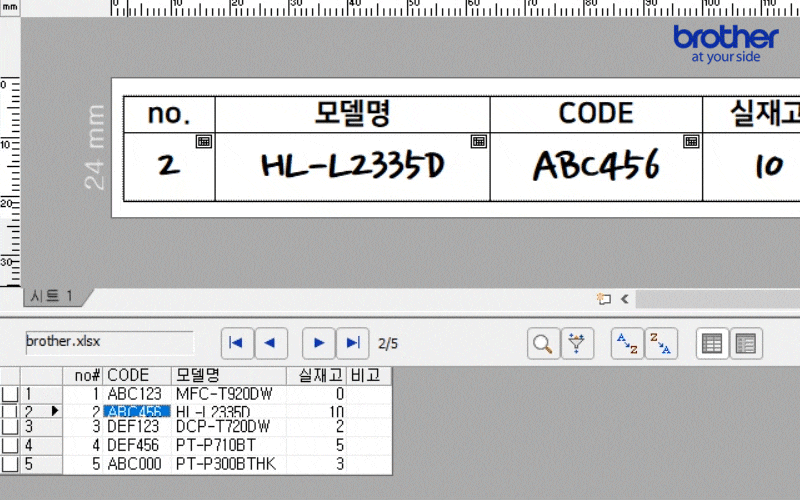Select the DCP-T720DW cell
Screen dimensions: 800x500
point(229,427)
